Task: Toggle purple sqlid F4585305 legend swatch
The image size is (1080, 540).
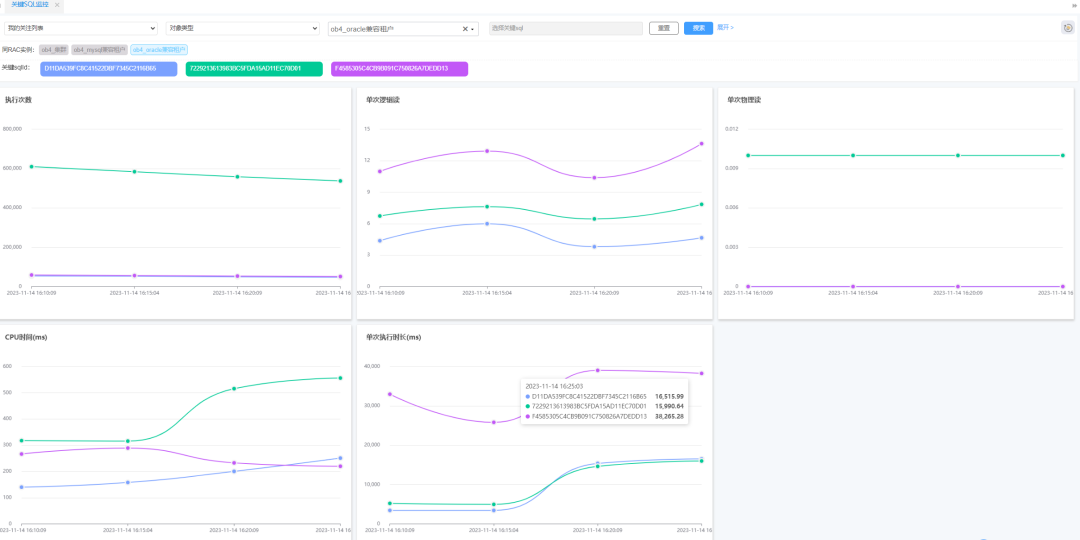Action: click(x=399, y=68)
